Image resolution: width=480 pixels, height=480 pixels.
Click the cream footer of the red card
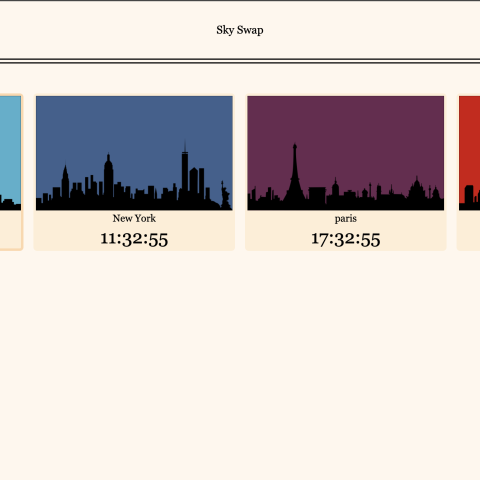[x=469, y=230]
